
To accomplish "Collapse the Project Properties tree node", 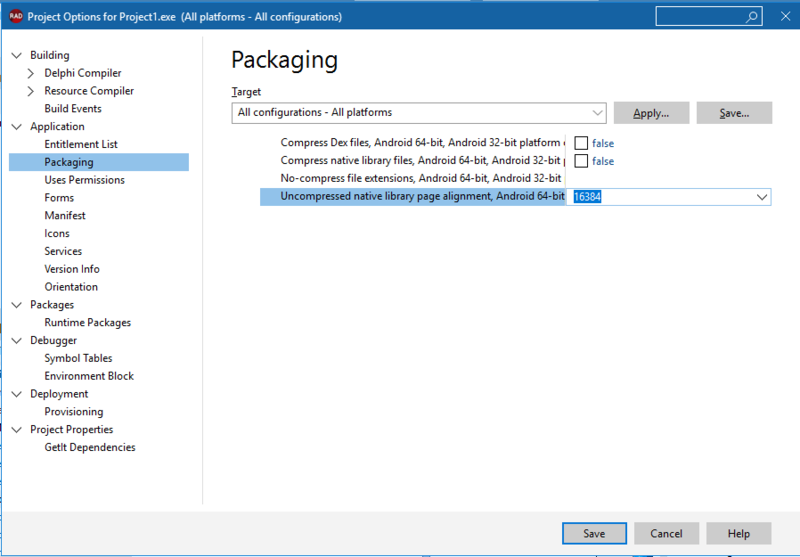I will click(x=17, y=429).
